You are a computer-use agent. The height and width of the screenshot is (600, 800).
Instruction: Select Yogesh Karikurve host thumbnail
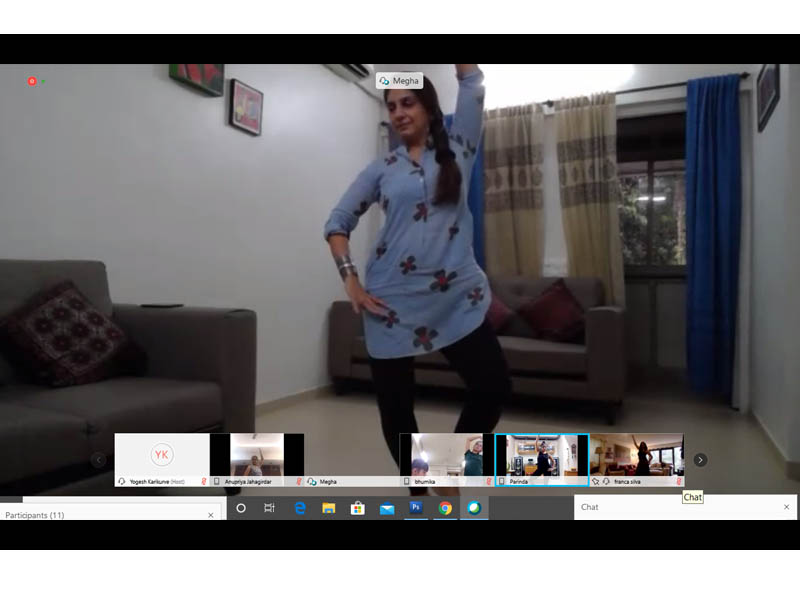tap(162, 455)
